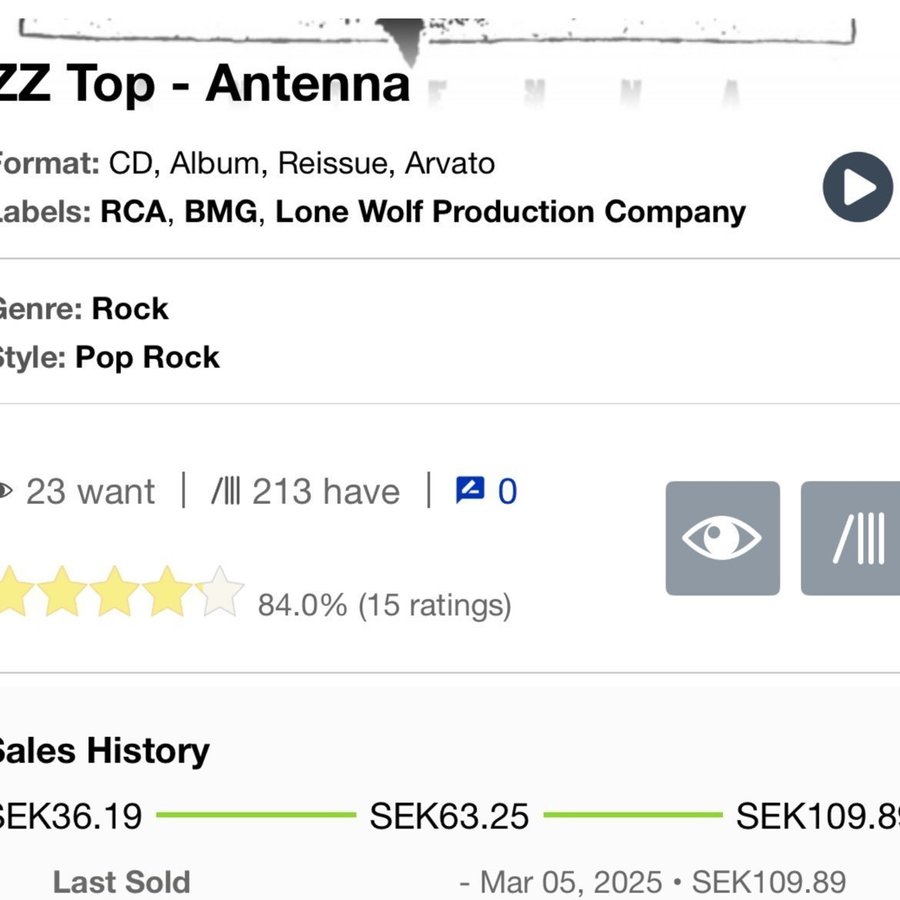Image resolution: width=900 pixels, height=900 pixels.
Task: Play the album preview button
Action: pyautogui.click(x=857, y=187)
